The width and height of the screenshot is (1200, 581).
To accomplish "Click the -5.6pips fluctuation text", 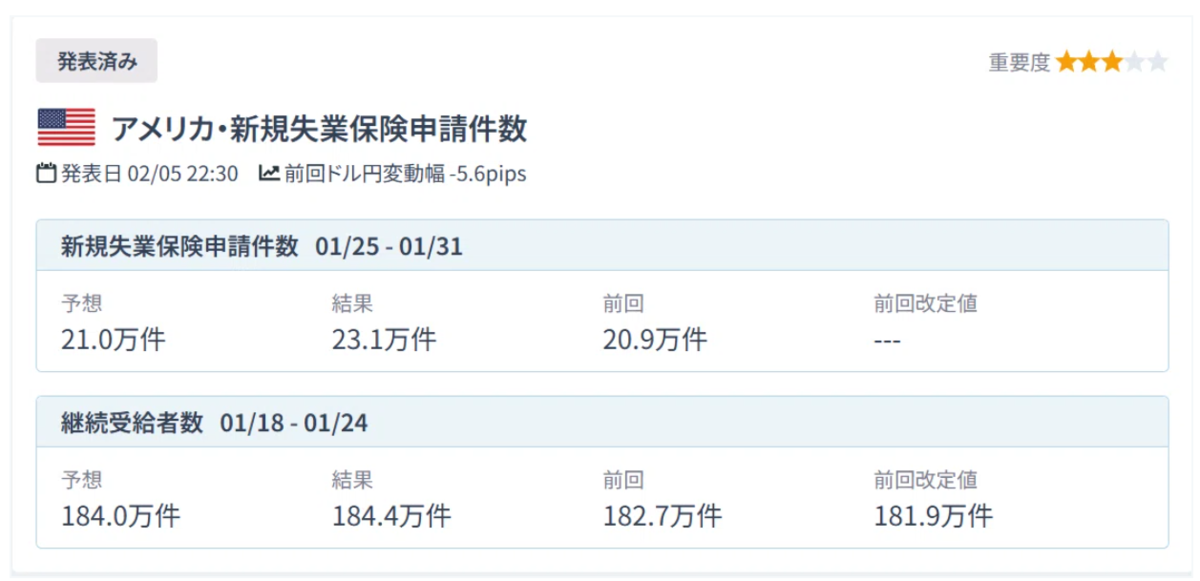I will 488,174.
